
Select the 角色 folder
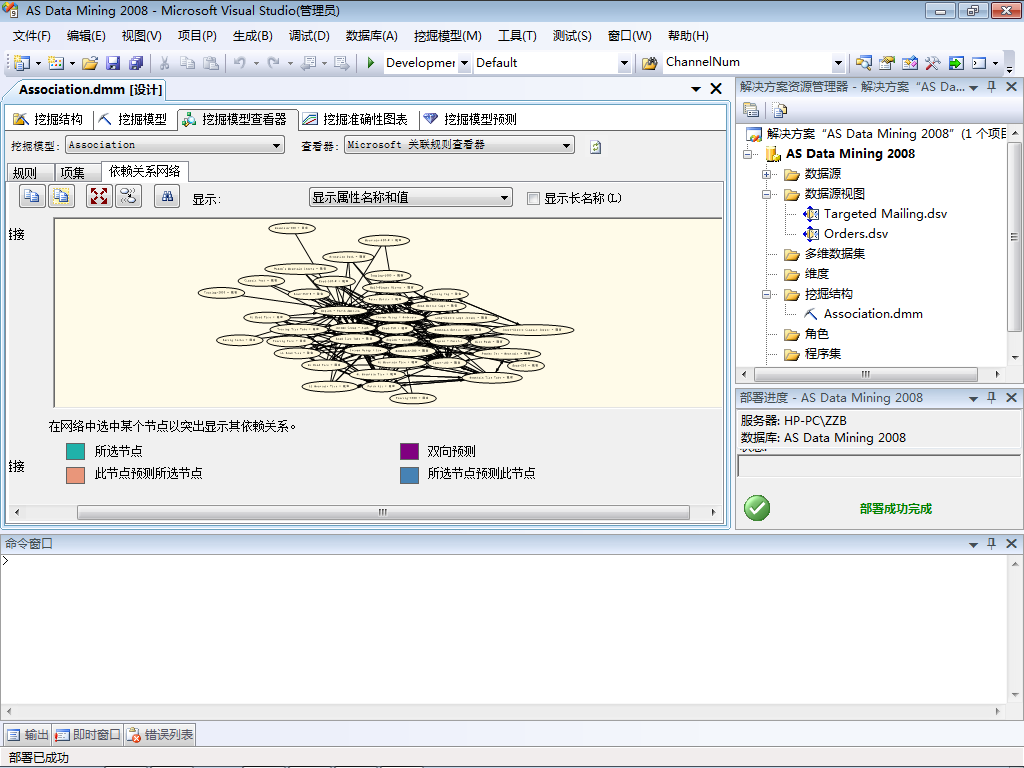point(816,334)
